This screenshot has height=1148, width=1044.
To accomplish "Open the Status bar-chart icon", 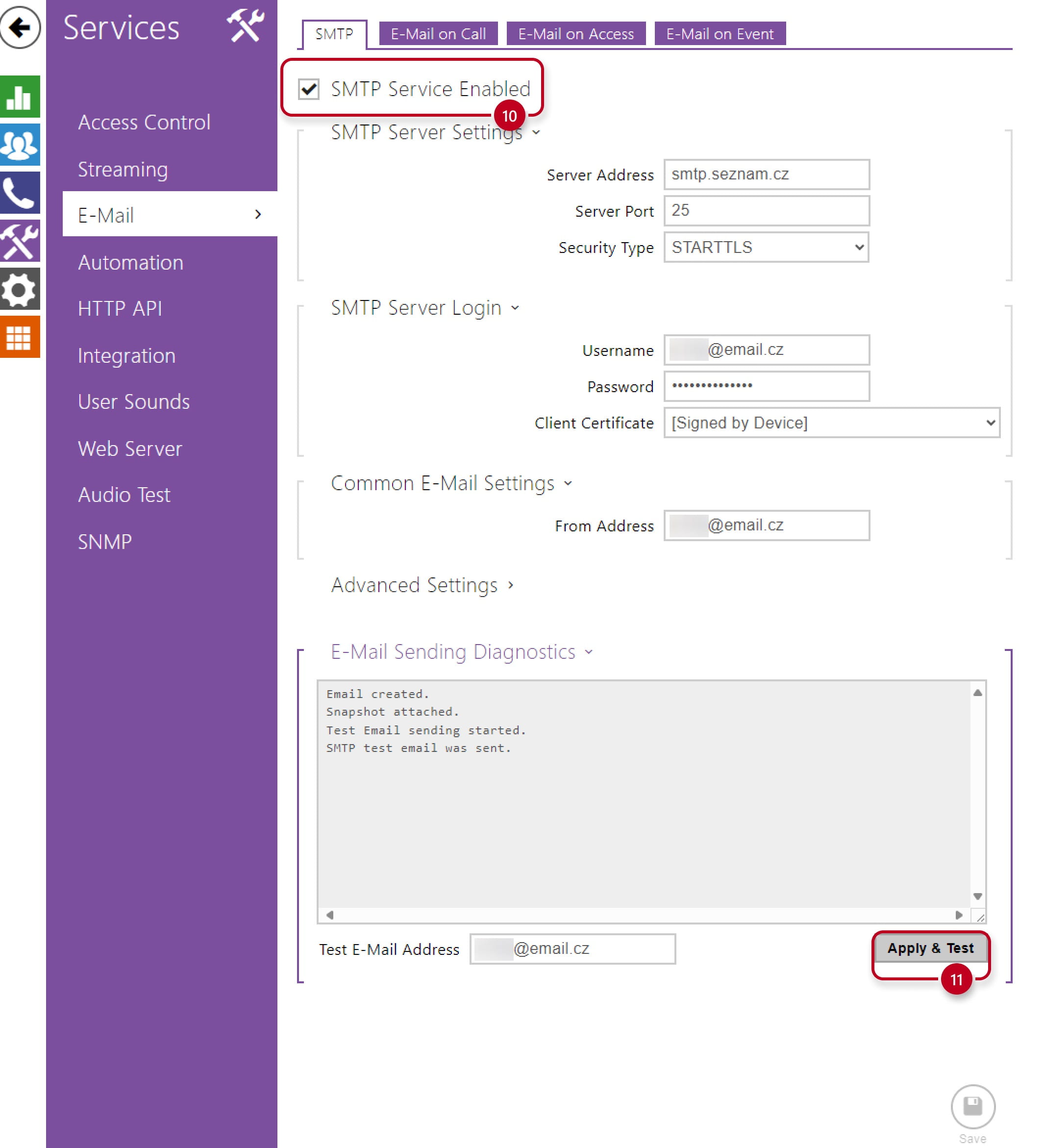I will (20, 97).
